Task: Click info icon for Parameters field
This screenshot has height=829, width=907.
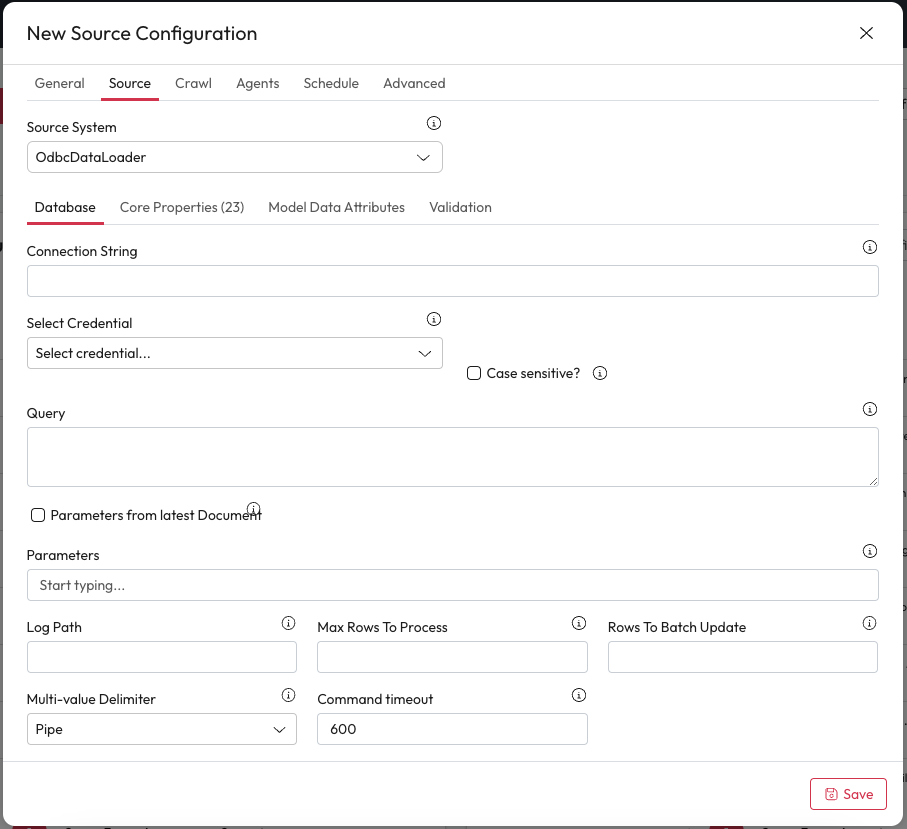Action: [869, 551]
